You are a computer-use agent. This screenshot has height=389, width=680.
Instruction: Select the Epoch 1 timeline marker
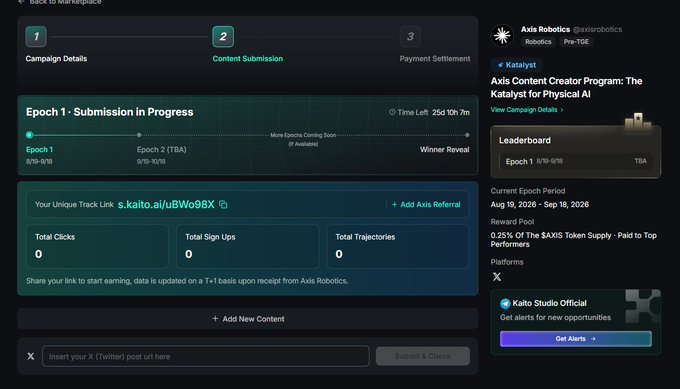coord(29,135)
